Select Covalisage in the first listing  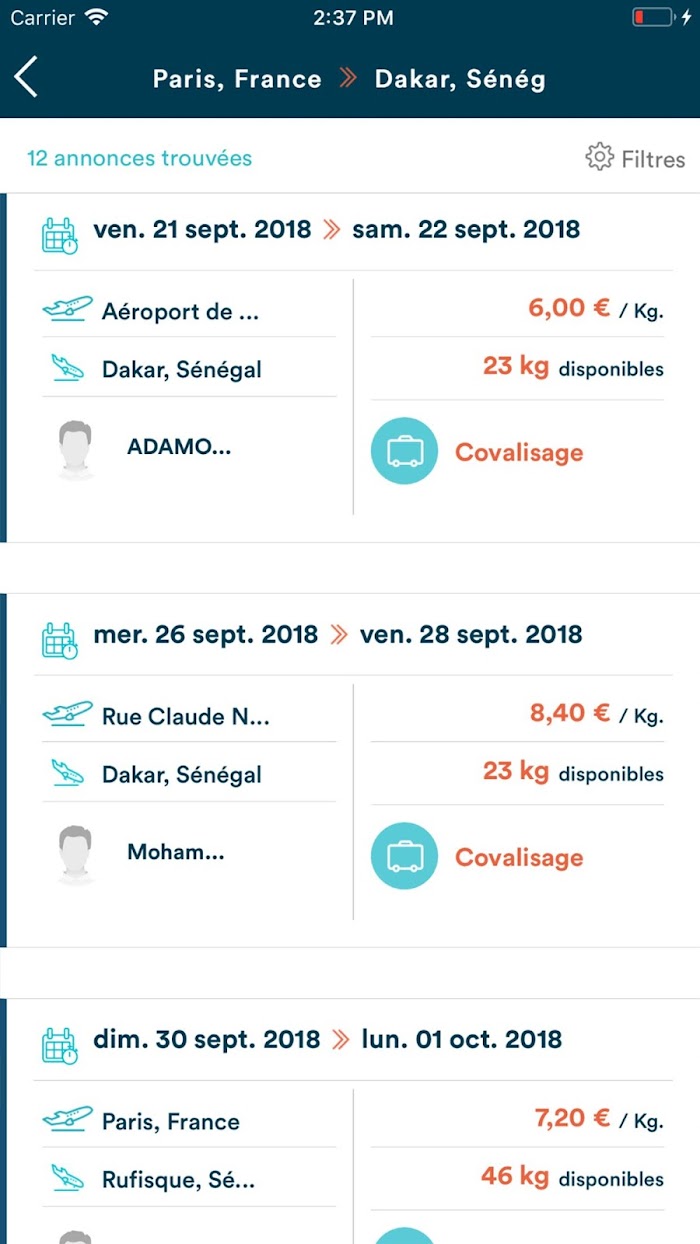[x=519, y=452]
